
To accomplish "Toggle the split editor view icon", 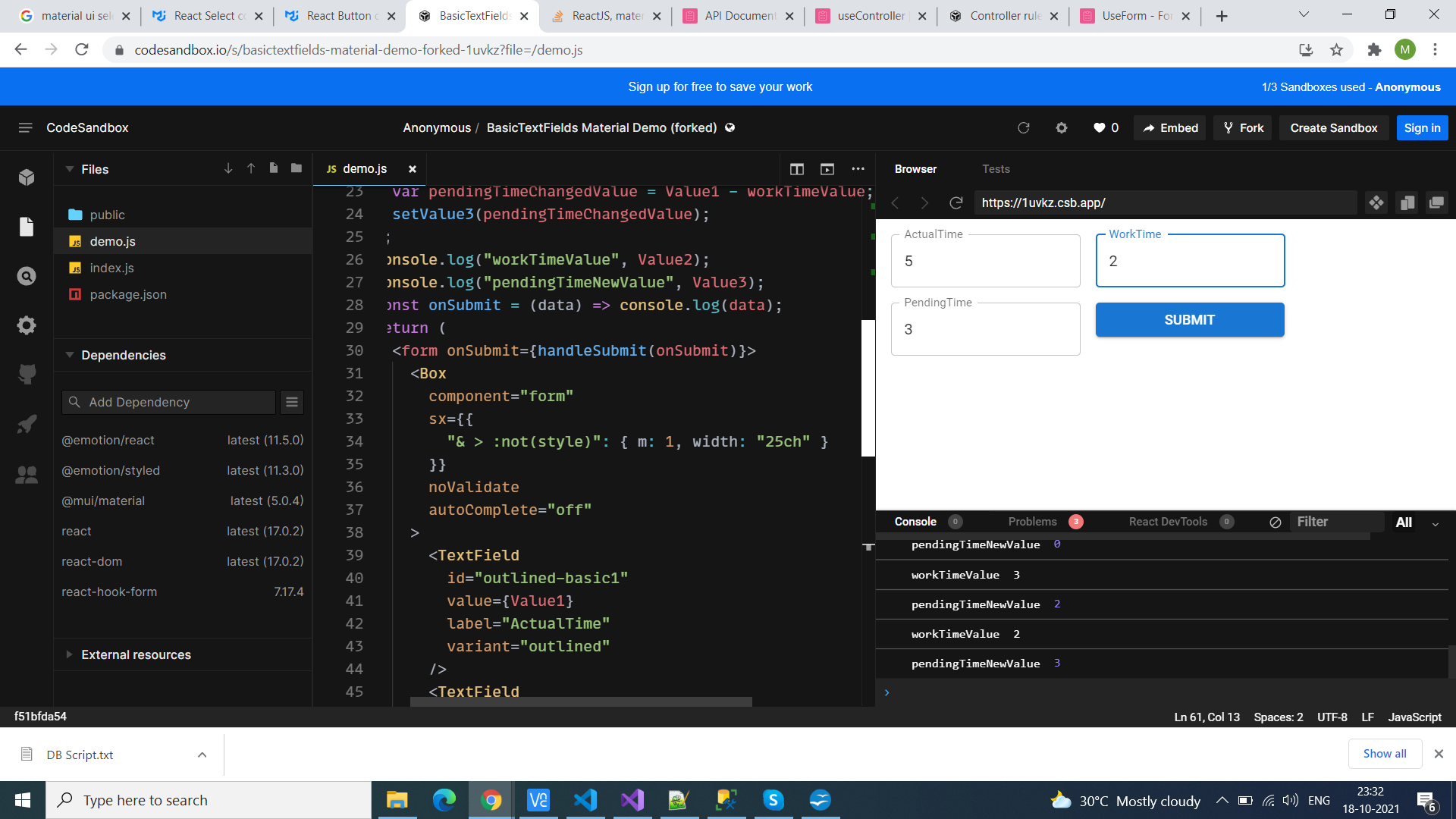I will (x=797, y=169).
